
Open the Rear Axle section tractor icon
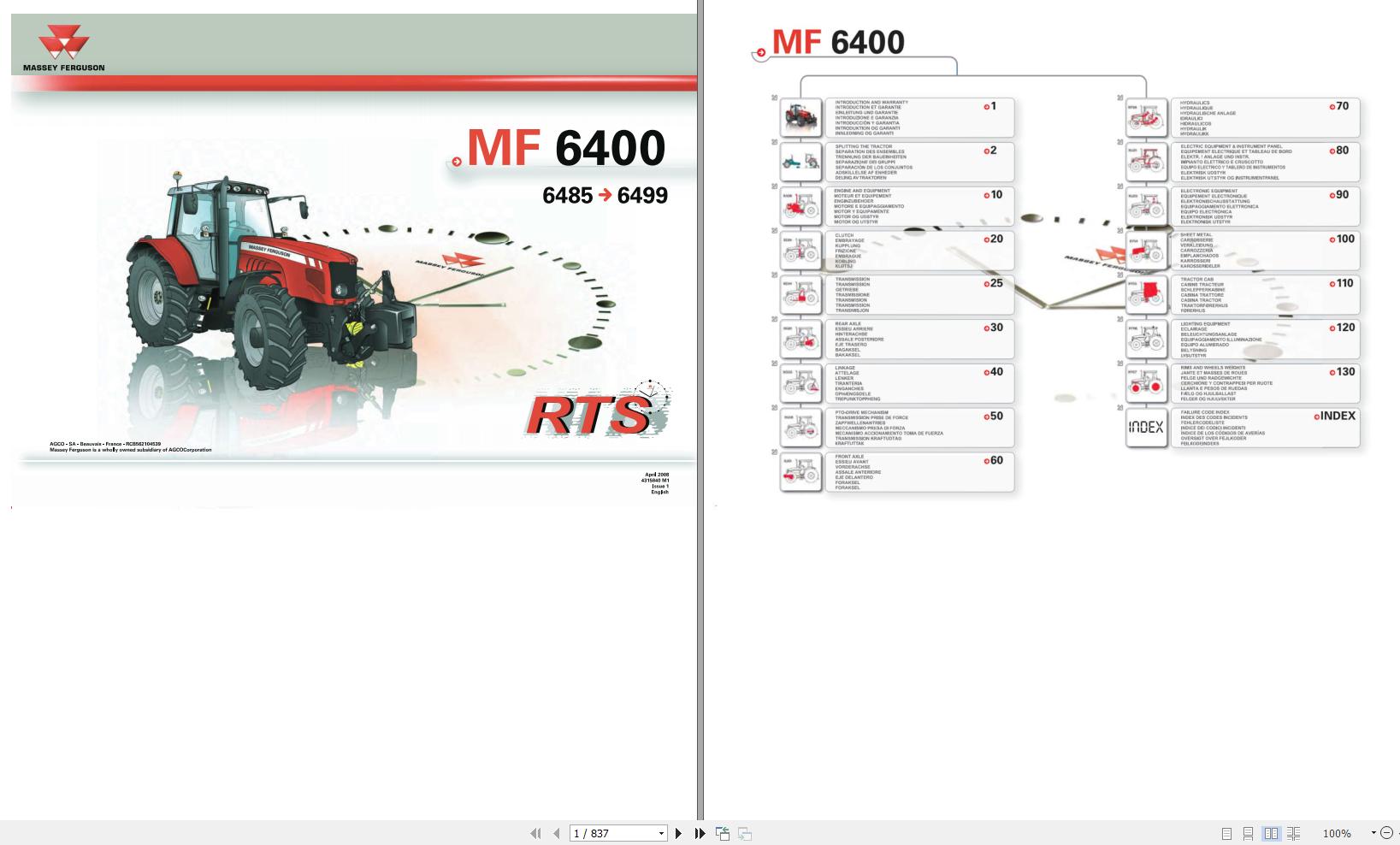pos(801,340)
